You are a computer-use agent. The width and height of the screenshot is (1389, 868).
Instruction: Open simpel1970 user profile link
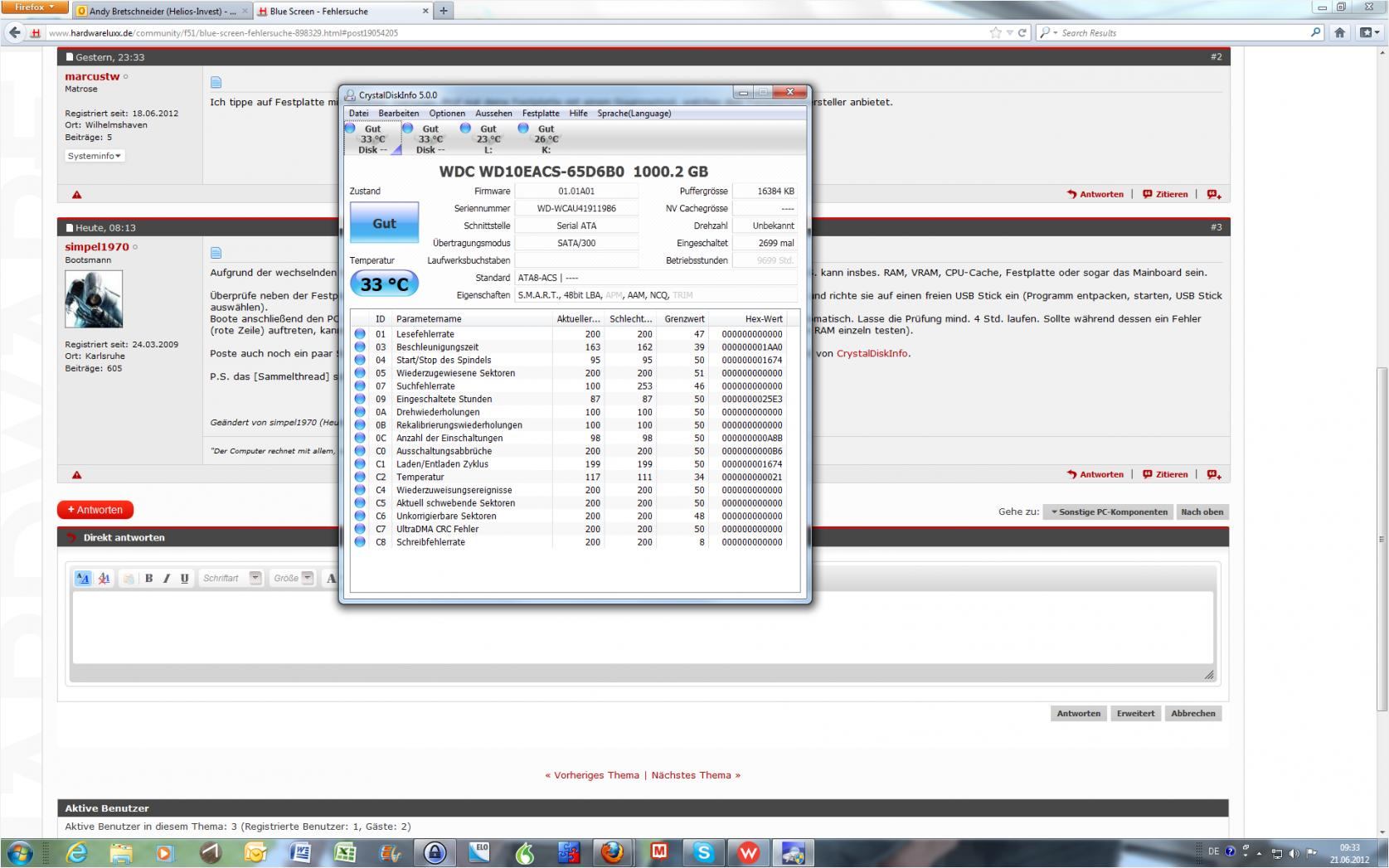[x=97, y=247]
